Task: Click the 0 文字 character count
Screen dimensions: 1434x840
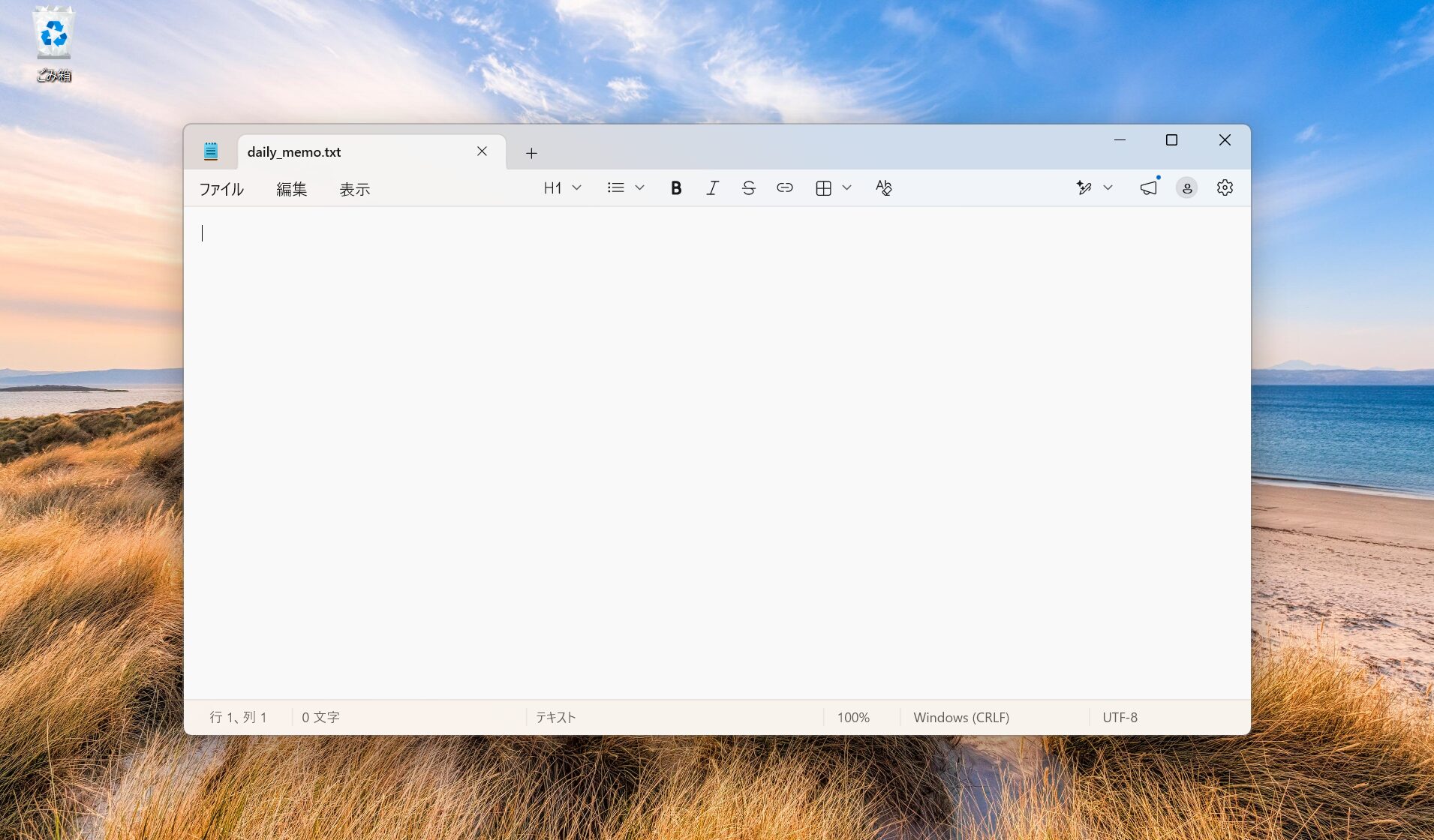Action: tap(320, 718)
